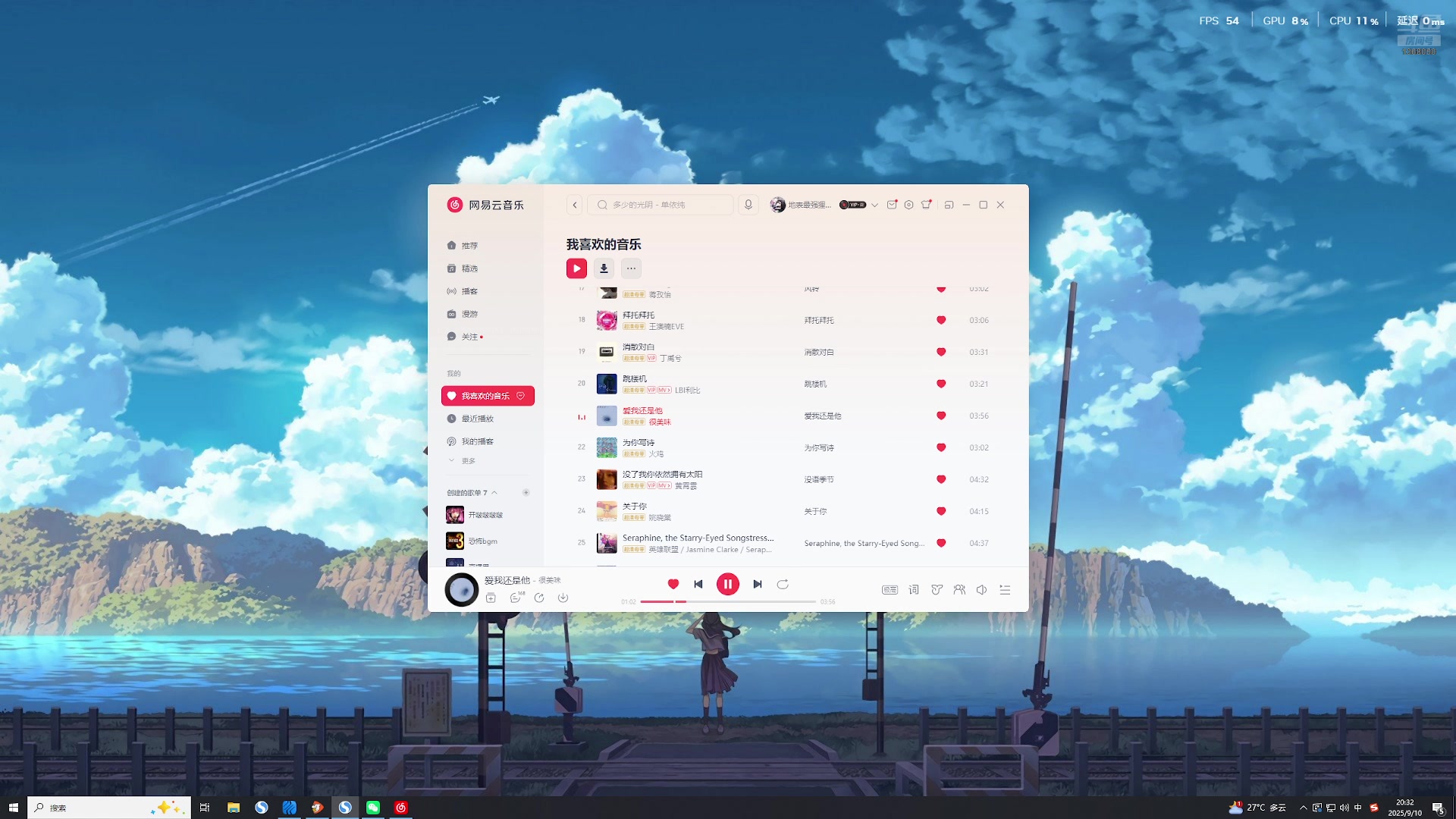Screen dimensions: 1456x819
Task: Add a new playlist with plus icon
Action: pos(526,493)
